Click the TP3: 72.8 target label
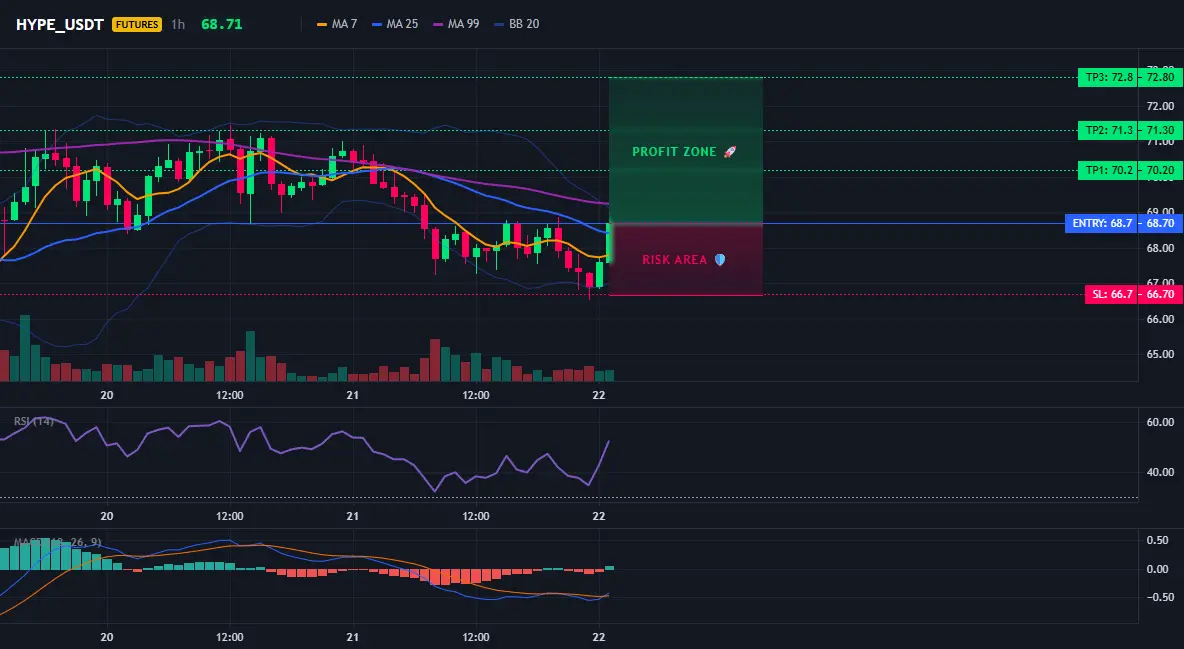This screenshot has height=649, width=1184. click(x=1108, y=77)
